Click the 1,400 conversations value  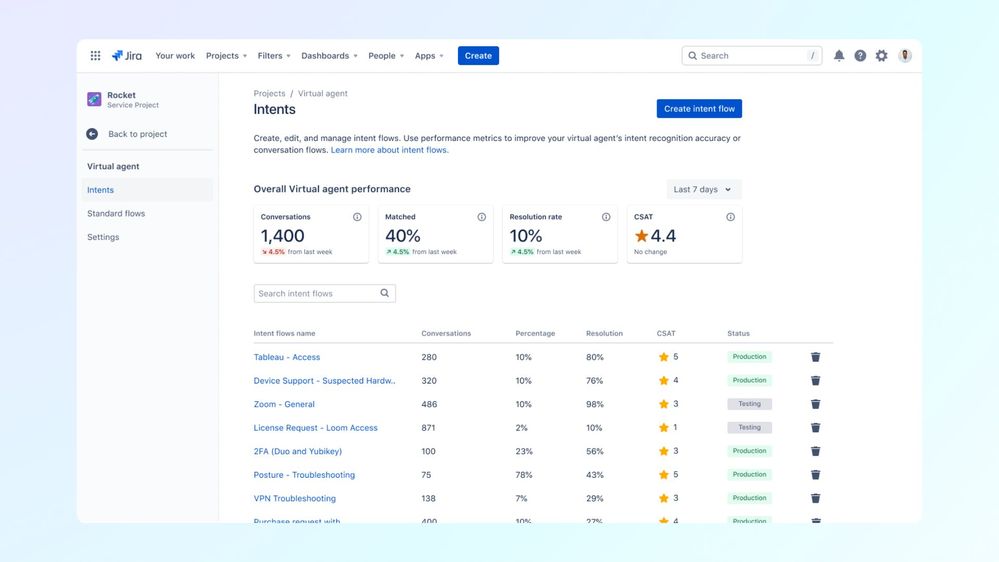pos(282,236)
